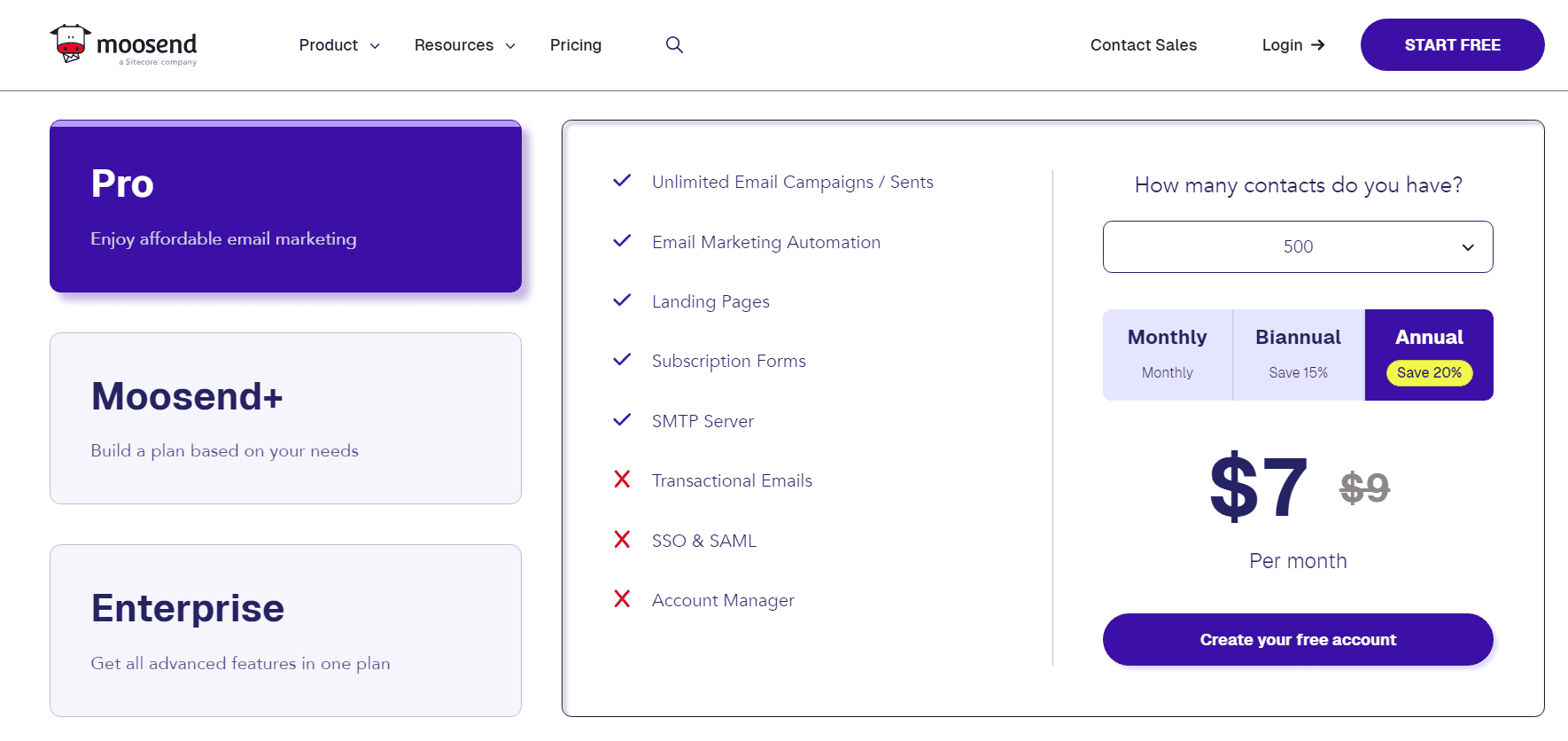Click red X beside Account Manager
Viewport: 1568px width, 741px height.
click(x=622, y=599)
